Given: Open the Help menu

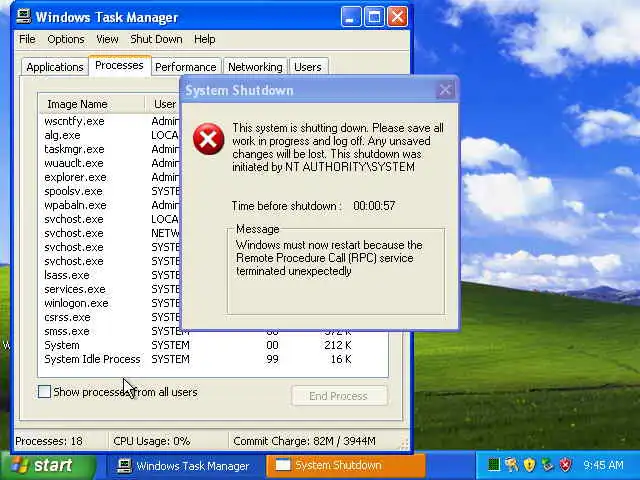Looking at the screenshot, I should tap(204, 39).
